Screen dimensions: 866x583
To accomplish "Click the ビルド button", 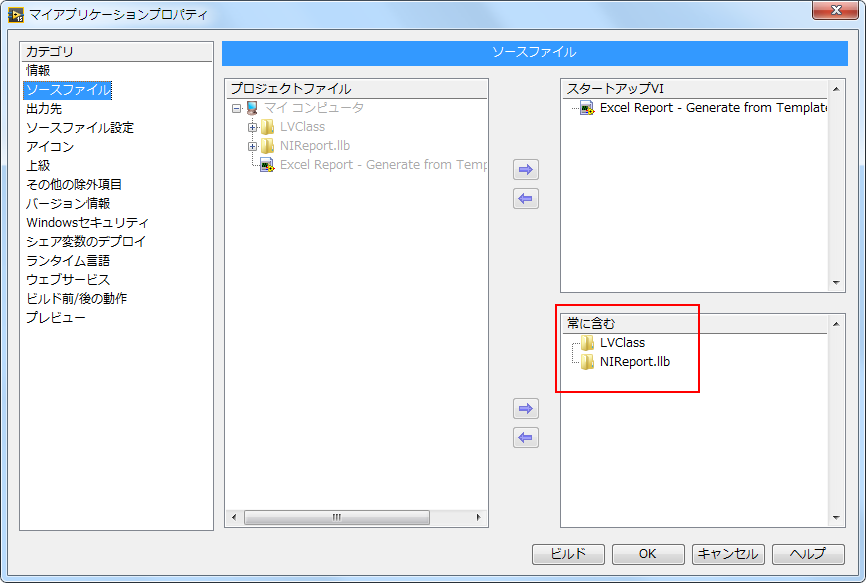I will tap(568, 554).
